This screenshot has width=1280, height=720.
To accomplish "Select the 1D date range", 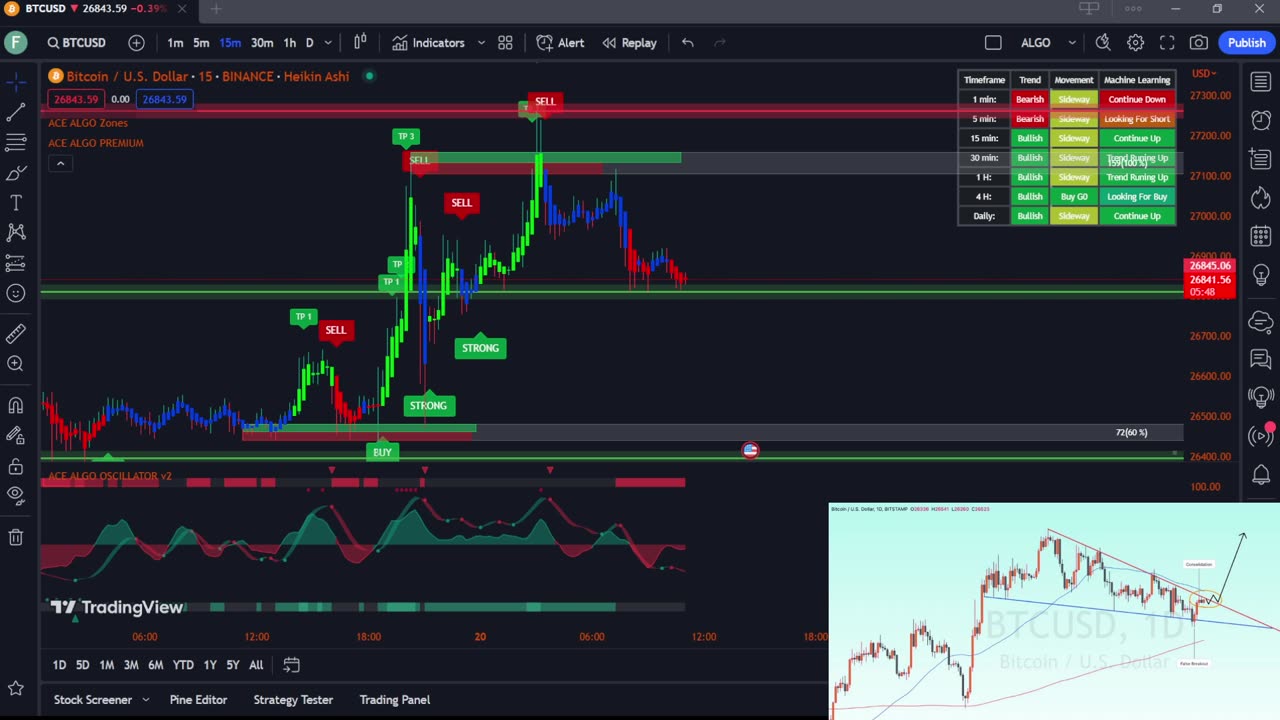I will pos(59,665).
